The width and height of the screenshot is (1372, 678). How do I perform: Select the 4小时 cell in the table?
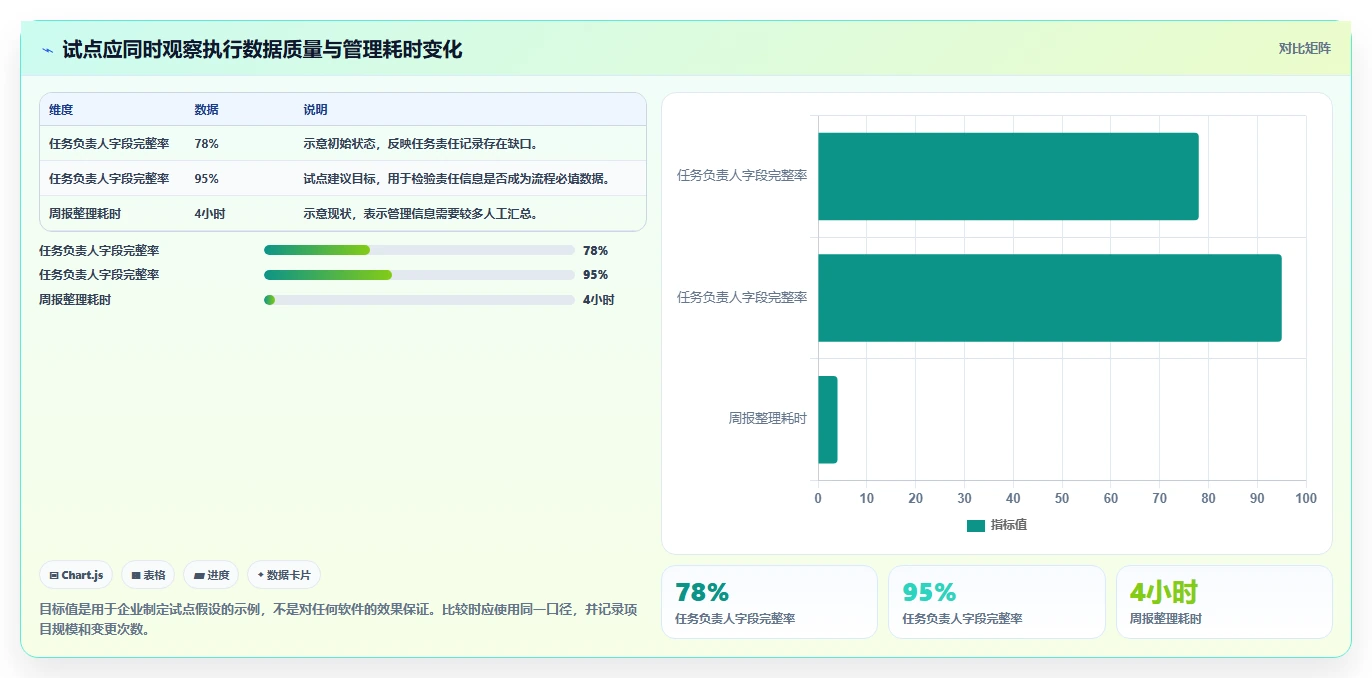pos(209,214)
